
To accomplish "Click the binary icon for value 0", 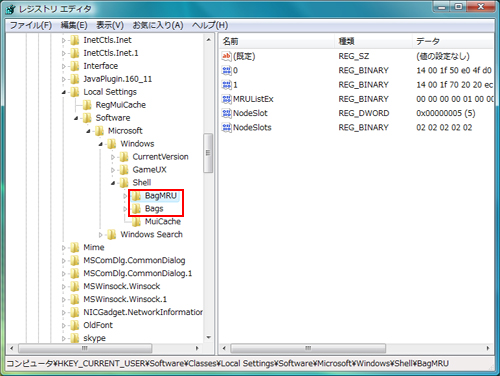I will pos(227,70).
